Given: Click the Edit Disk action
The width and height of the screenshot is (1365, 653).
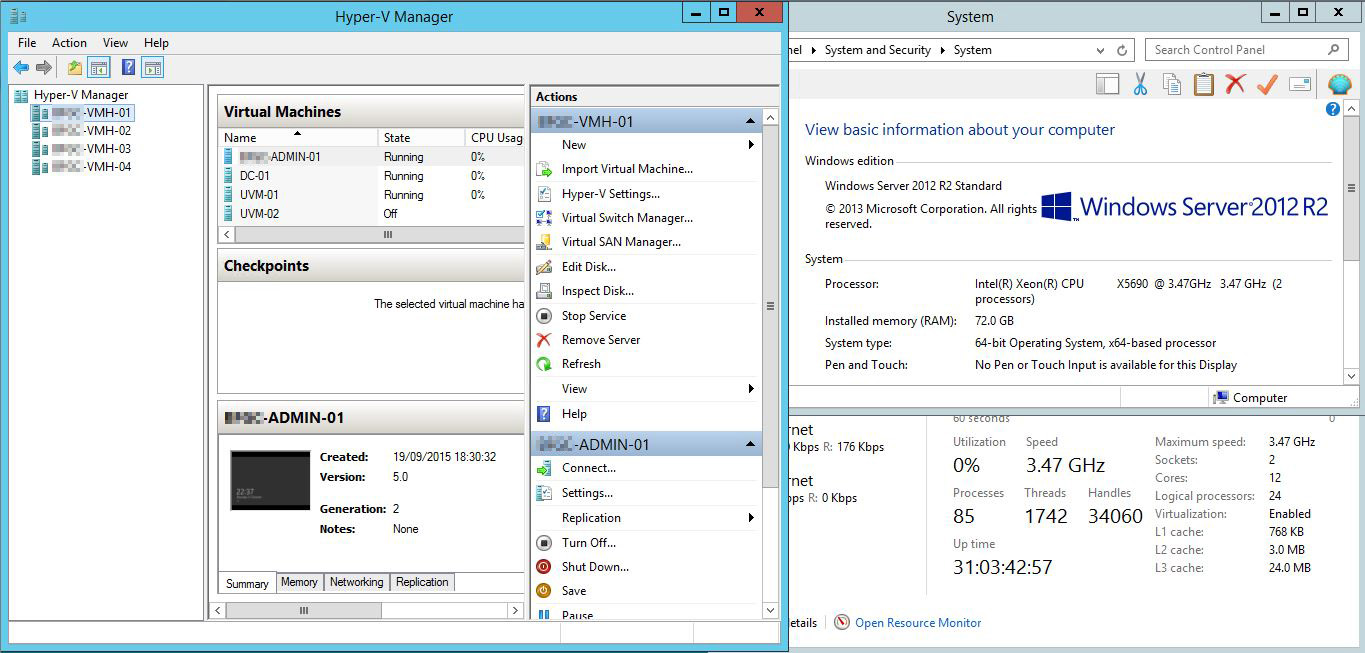Looking at the screenshot, I should click(588, 267).
